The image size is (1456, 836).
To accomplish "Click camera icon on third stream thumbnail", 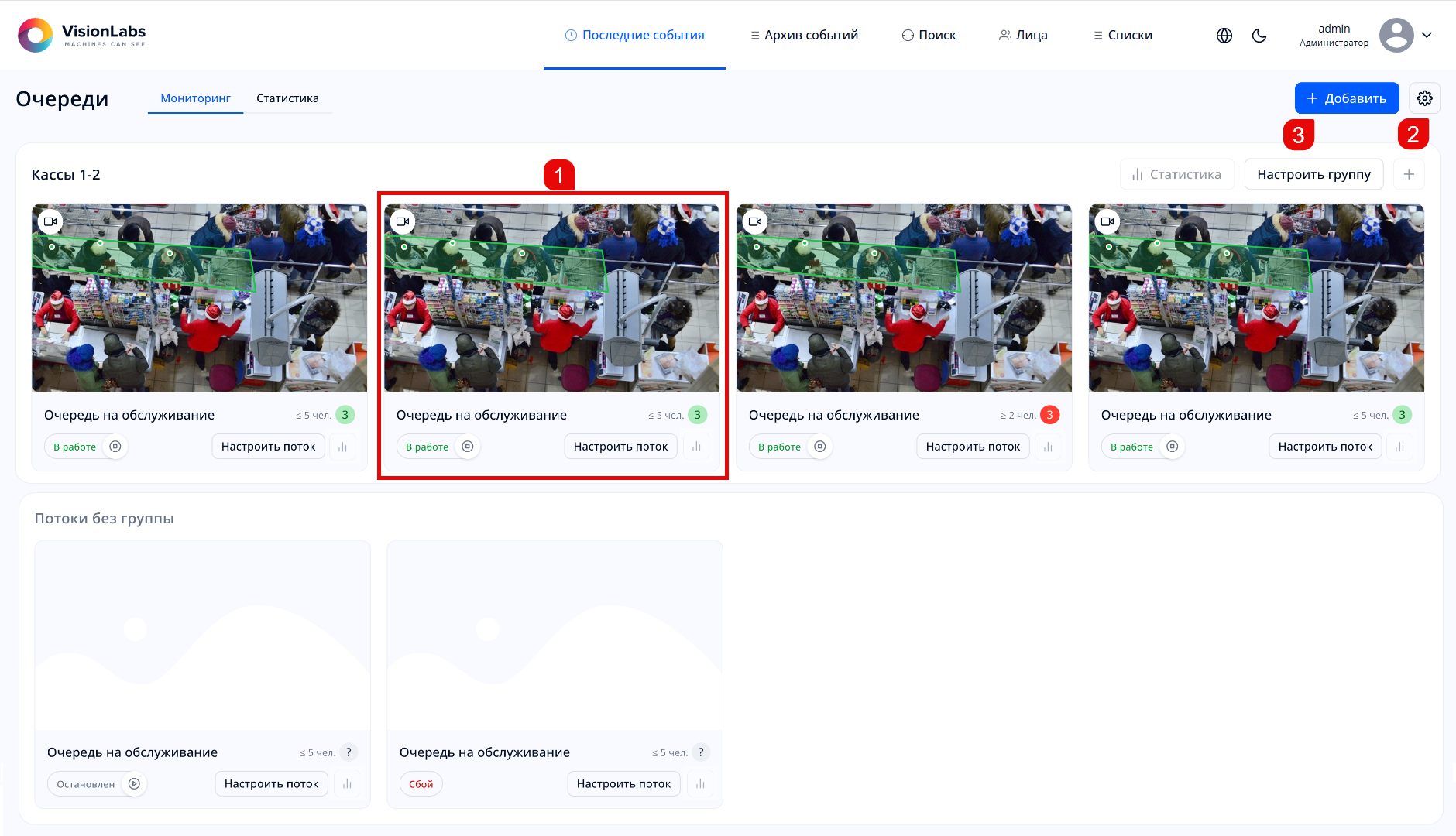I will tap(755, 221).
